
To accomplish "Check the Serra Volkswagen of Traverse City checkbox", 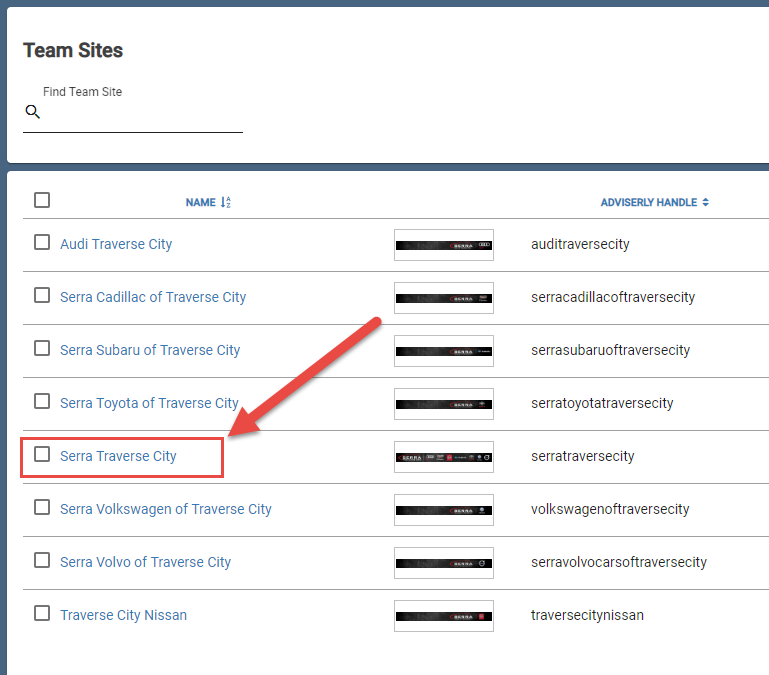I will click(x=42, y=507).
